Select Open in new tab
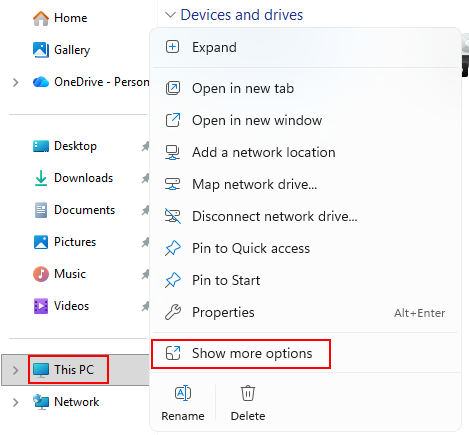This screenshot has height=435, width=469. [305, 88]
